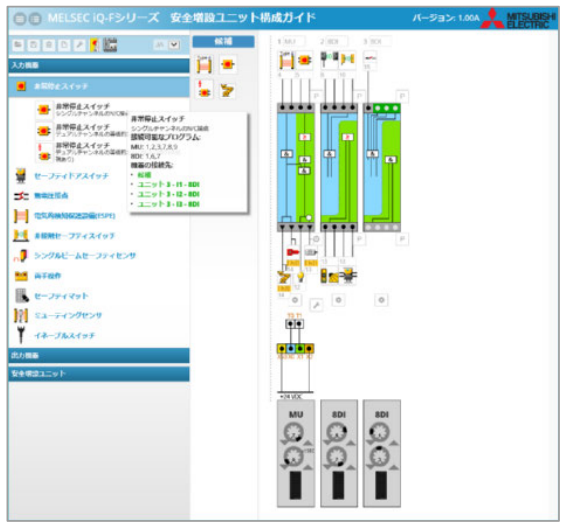Click the module rack toolbar icon
Image resolution: width=569 pixels, height=528 pixels.
(110, 45)
